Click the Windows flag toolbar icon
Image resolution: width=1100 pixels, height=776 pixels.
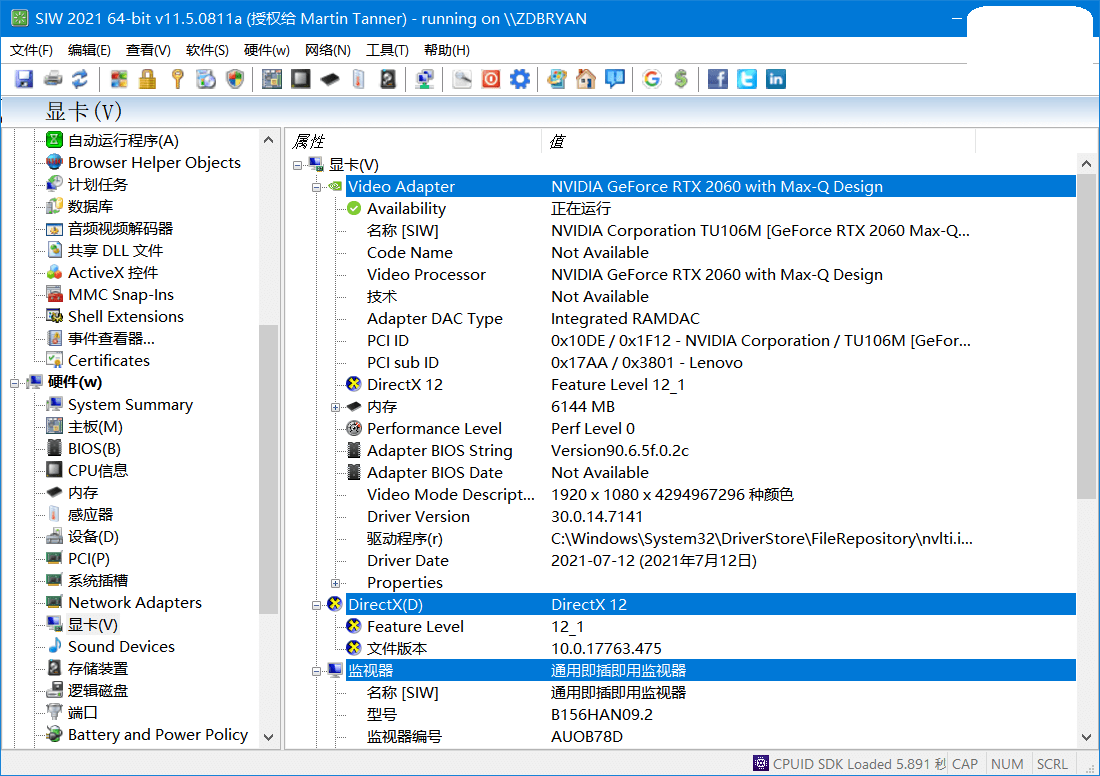tap(119, 79)
